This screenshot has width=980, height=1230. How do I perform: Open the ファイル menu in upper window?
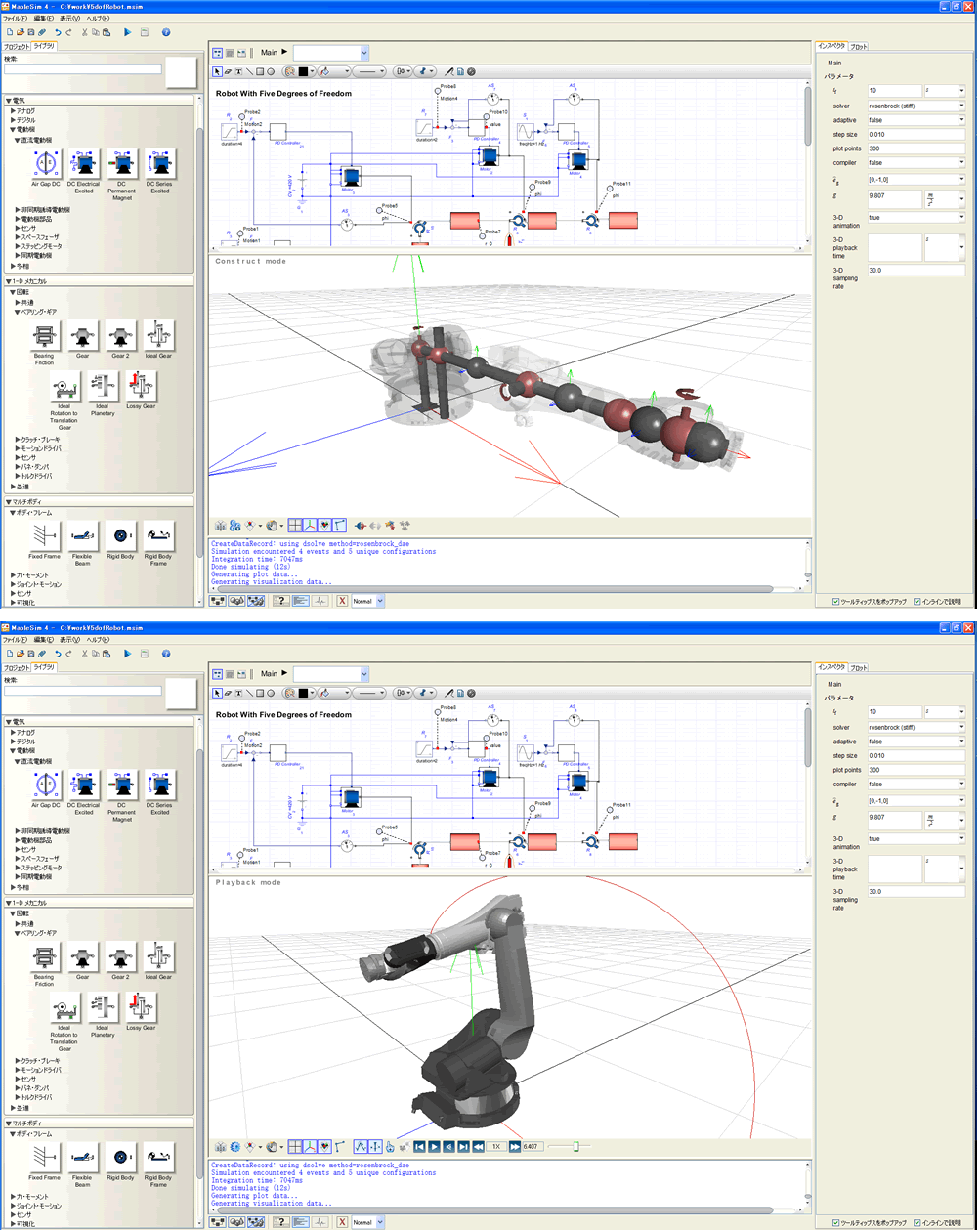(15, 19)
